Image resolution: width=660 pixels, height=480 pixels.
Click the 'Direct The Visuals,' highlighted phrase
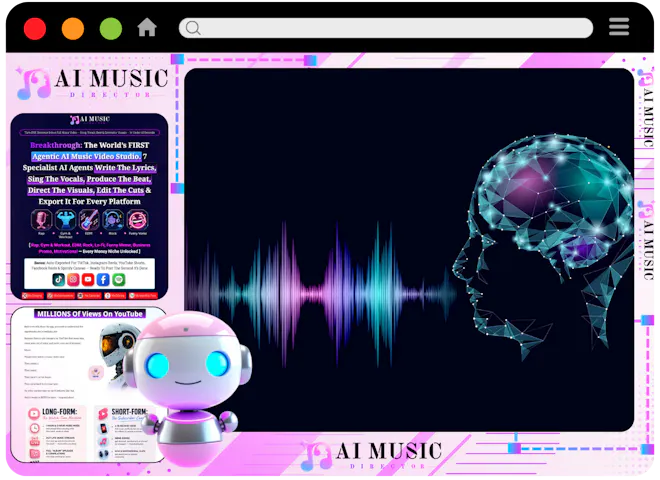tap(61, 190)
